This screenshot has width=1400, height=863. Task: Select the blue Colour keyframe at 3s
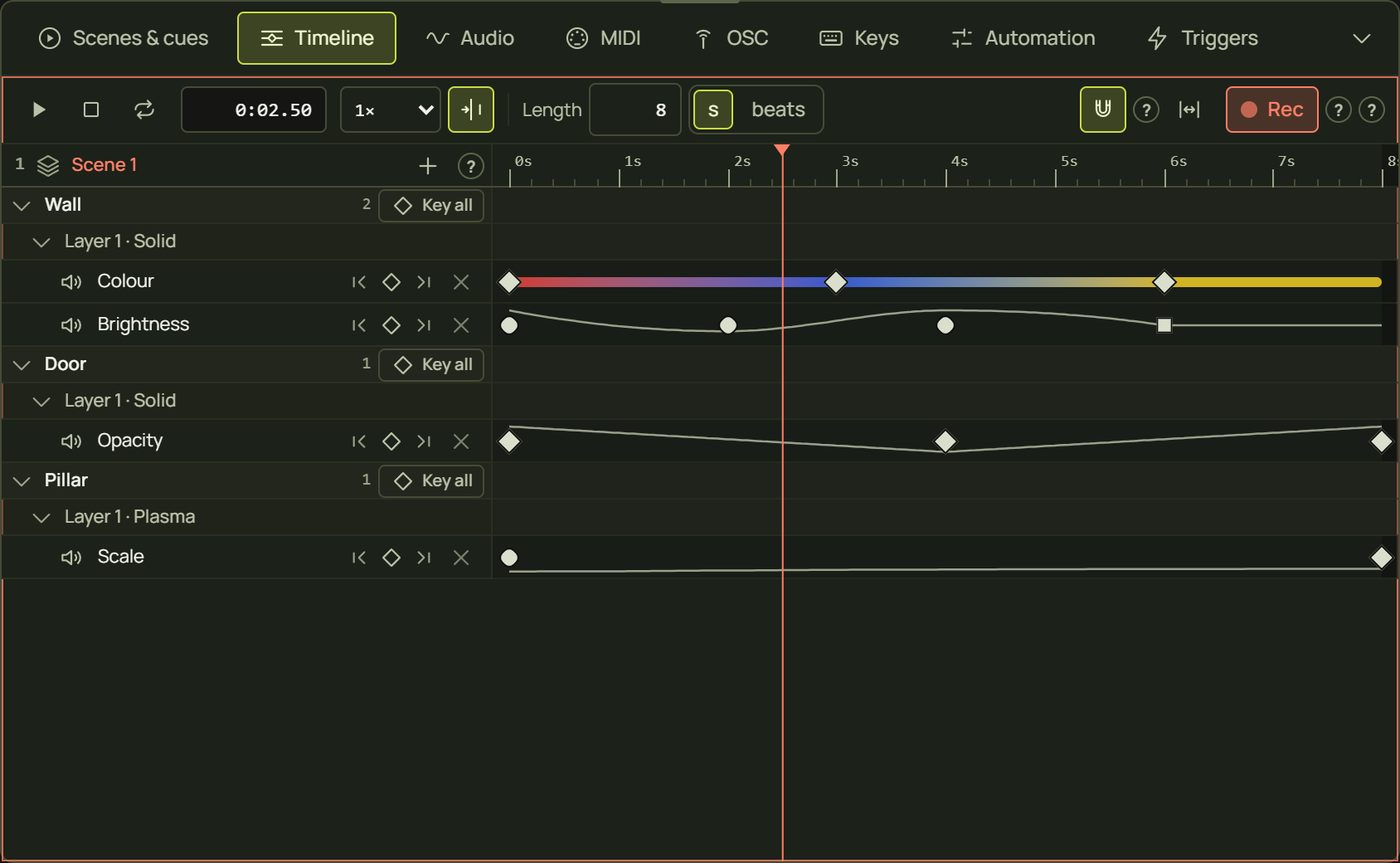click(x=836, y=282)
